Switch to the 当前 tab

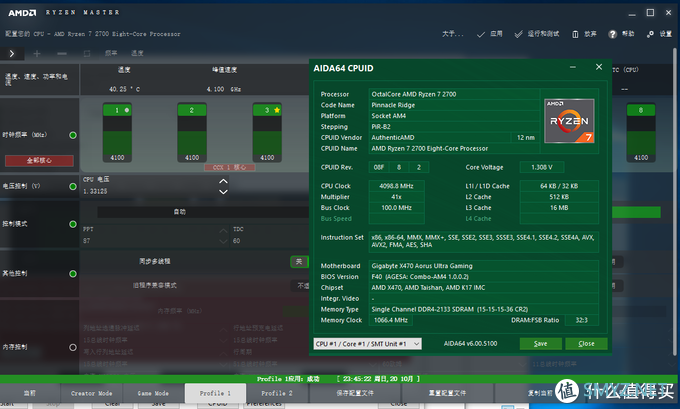(x=30, y=393)
